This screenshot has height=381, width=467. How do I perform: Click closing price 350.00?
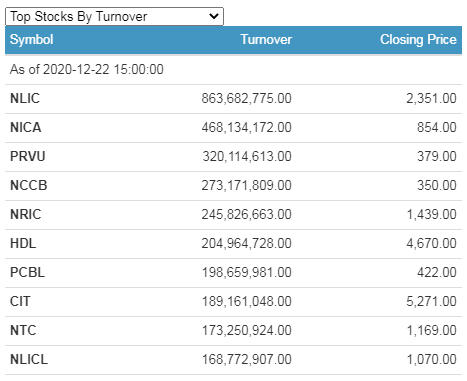point(437,185)
